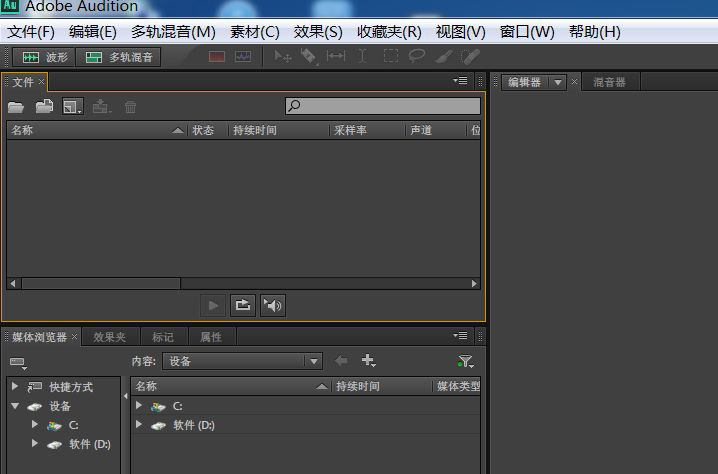Select the Razor tool
The width and height of the screenshot is (718, 474).
coord(309,56)
